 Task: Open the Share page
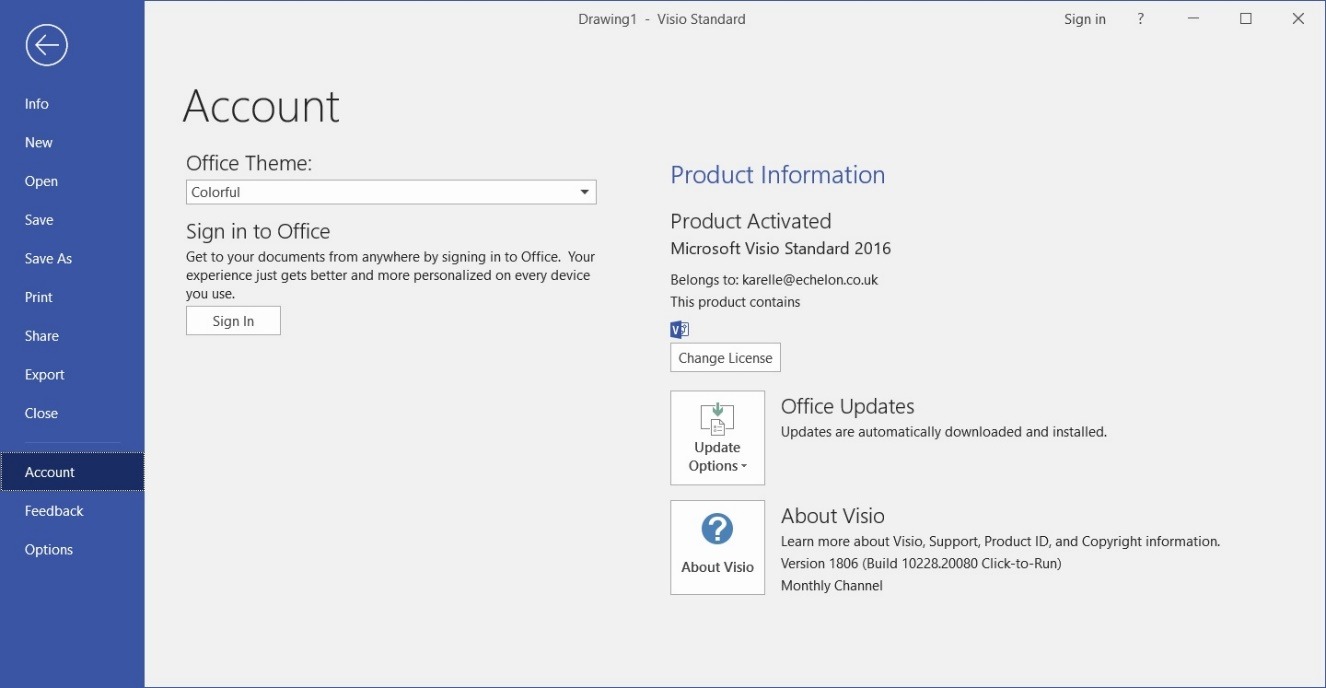(x=72, y=336)
